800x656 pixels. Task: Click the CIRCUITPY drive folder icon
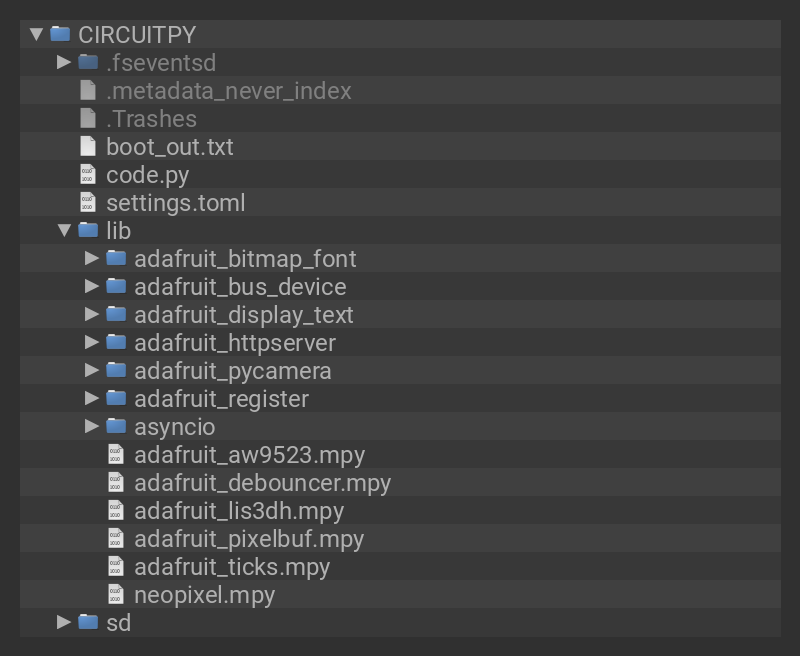click(60, 34)
